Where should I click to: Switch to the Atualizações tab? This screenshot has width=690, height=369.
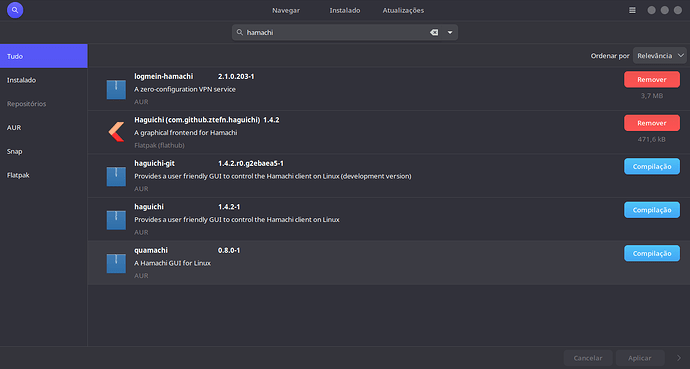click(403, 10)
